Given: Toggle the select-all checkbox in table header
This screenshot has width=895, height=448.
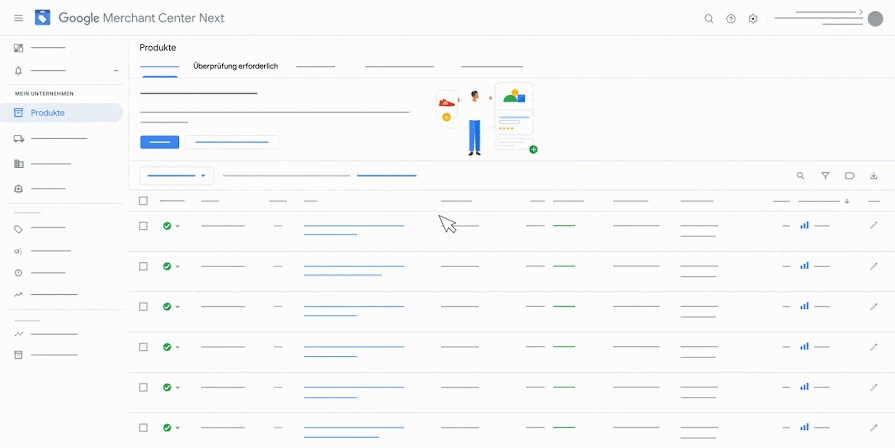Looking at the screenshot, I should tap(143, 201).
